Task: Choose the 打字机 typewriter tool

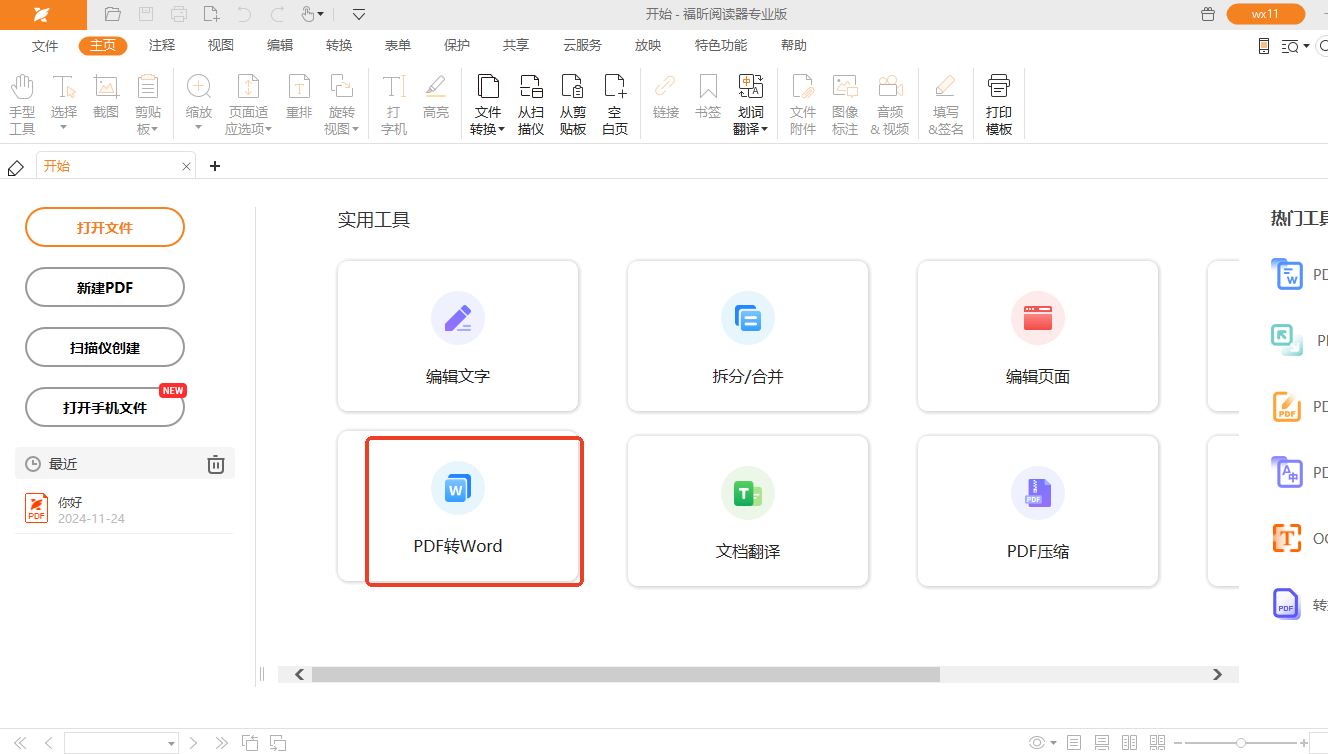Action: click(394, 104)
